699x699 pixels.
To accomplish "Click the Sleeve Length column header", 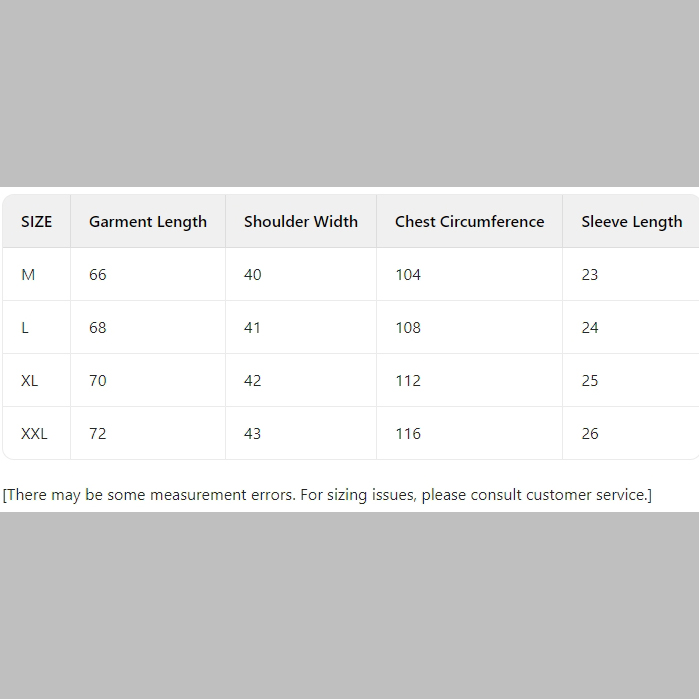I will 631,222.
